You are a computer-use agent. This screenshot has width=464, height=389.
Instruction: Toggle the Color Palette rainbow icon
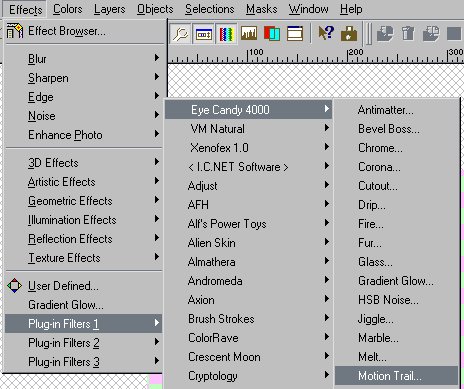pyautogui.click(x=226, y=34)
